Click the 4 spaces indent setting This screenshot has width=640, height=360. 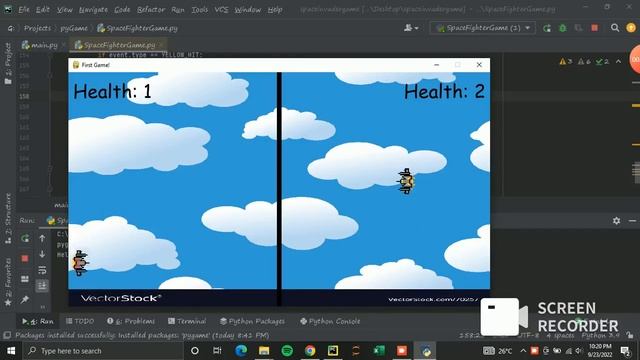[560, 335]
